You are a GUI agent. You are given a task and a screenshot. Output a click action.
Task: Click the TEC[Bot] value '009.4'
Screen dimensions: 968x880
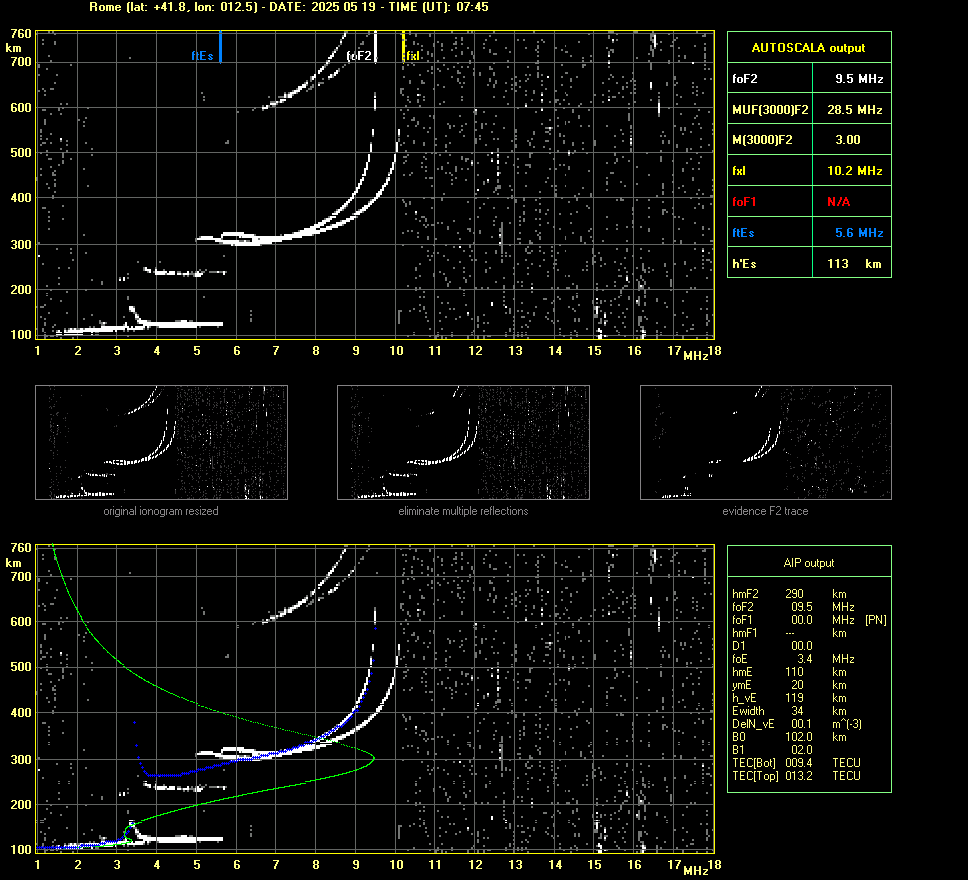coord(798,763)
